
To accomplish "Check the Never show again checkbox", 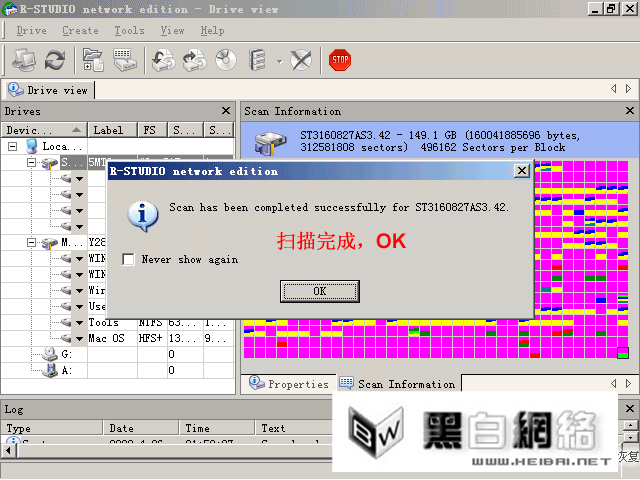I will [128, 259].
